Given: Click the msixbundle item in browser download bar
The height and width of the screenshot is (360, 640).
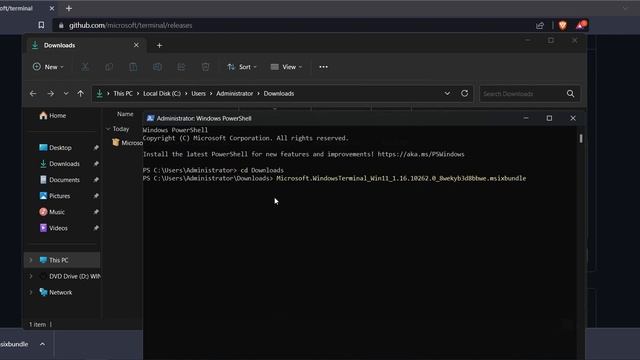Looking at the screenshot, I should (x=15, y=344).
